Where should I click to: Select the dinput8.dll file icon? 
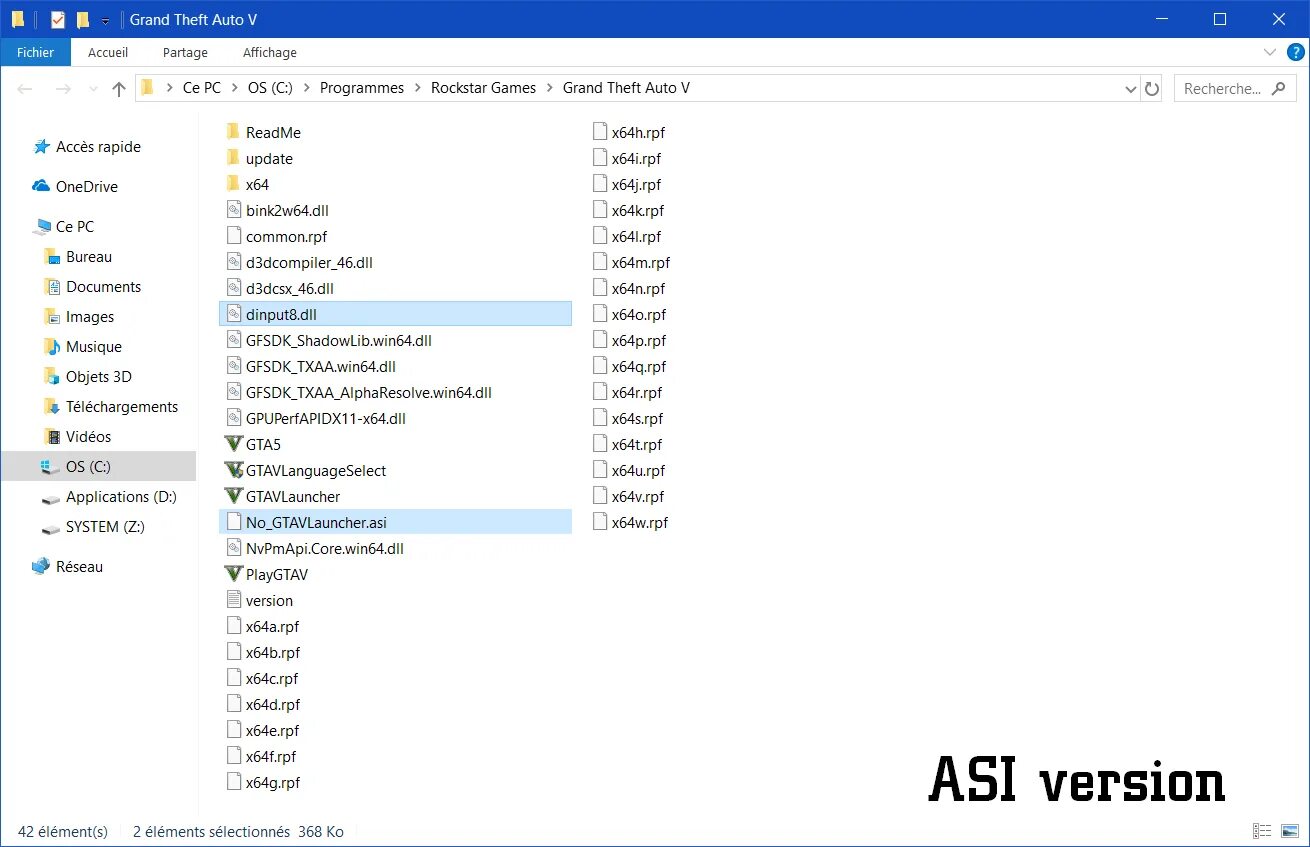pyautogui.click(x=234, y=314)
